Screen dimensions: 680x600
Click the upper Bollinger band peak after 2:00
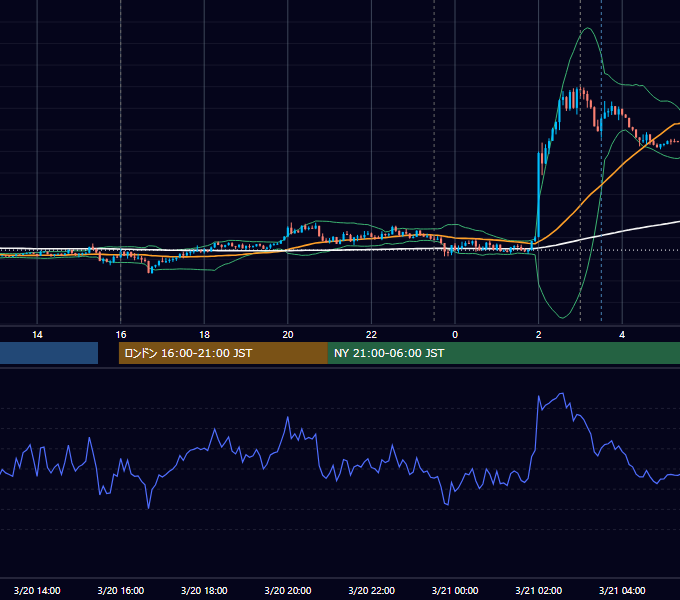click(588, 28)
